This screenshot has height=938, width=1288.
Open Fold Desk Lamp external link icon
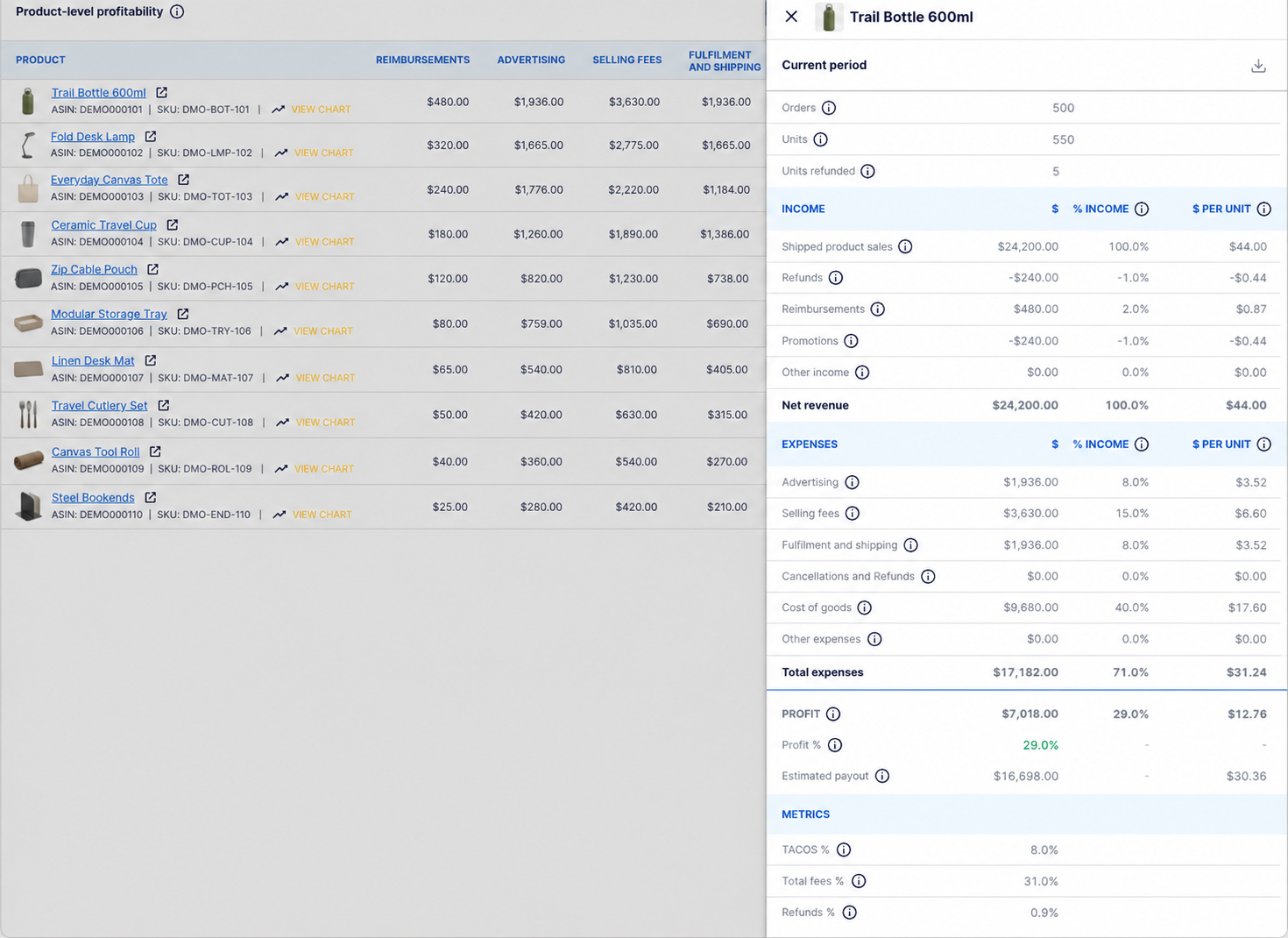(x=151, y=136)
